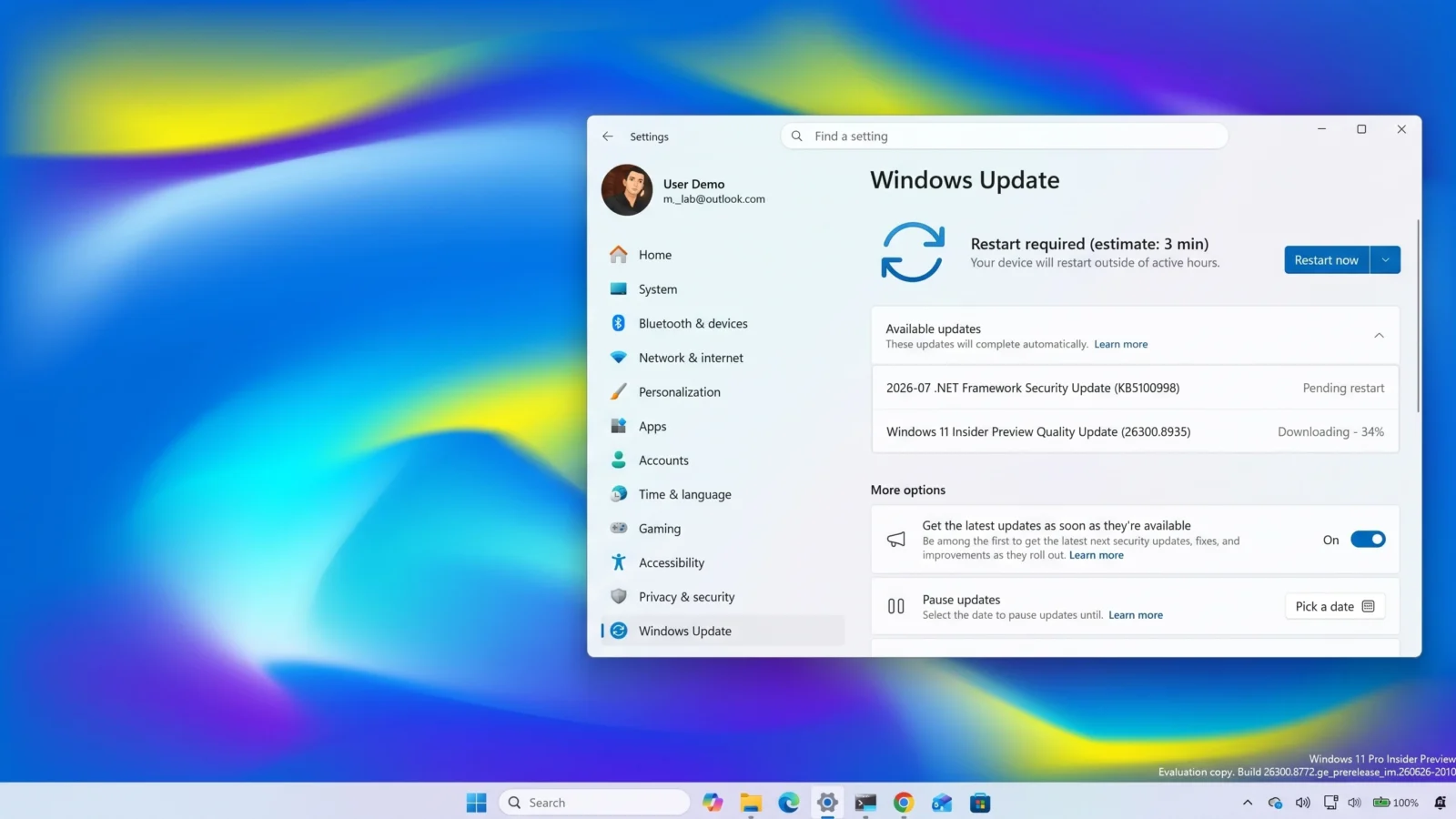Select the .NET Framework Security Update row

[x=1135, y=388]
